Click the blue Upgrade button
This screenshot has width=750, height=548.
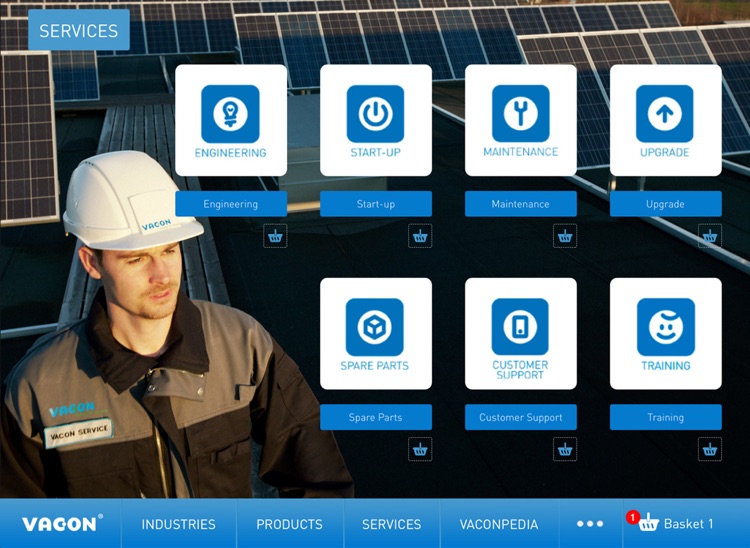click(x=666, y=204)
